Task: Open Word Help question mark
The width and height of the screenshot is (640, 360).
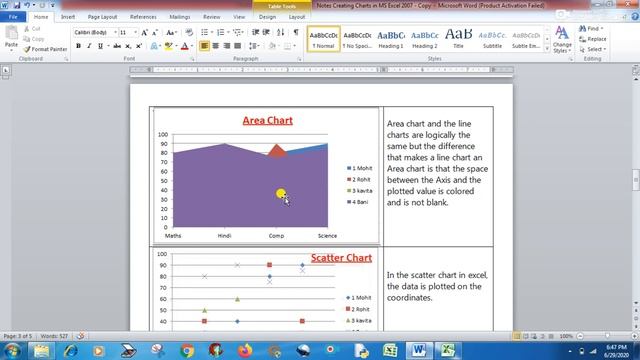Action: (x=635, y=17)
